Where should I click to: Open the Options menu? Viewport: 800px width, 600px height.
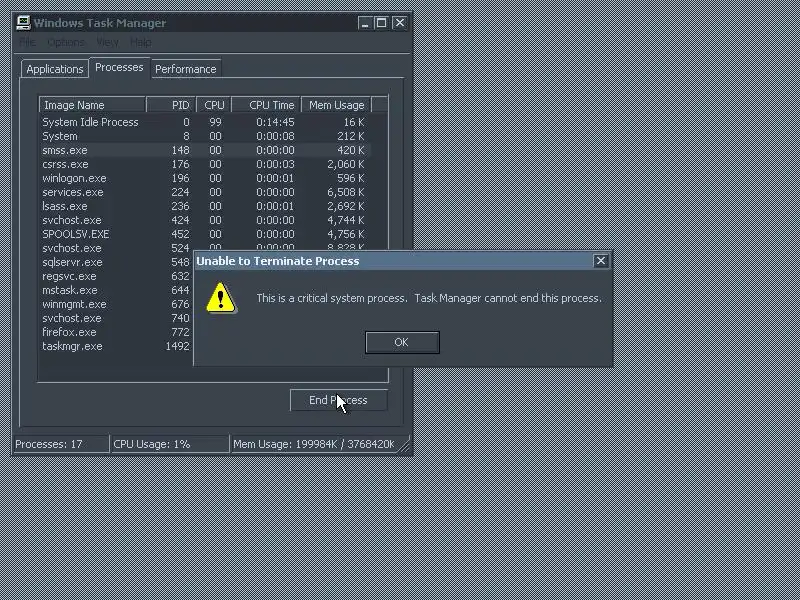(66, 42)
